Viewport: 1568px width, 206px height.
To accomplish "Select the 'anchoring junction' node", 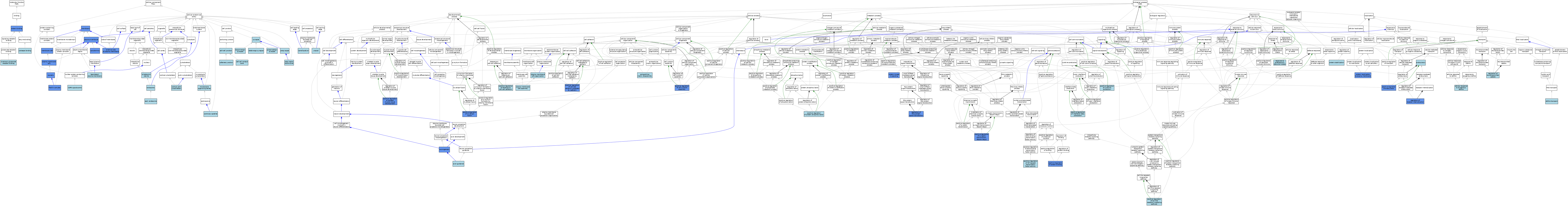I will (x=226, y=40).
